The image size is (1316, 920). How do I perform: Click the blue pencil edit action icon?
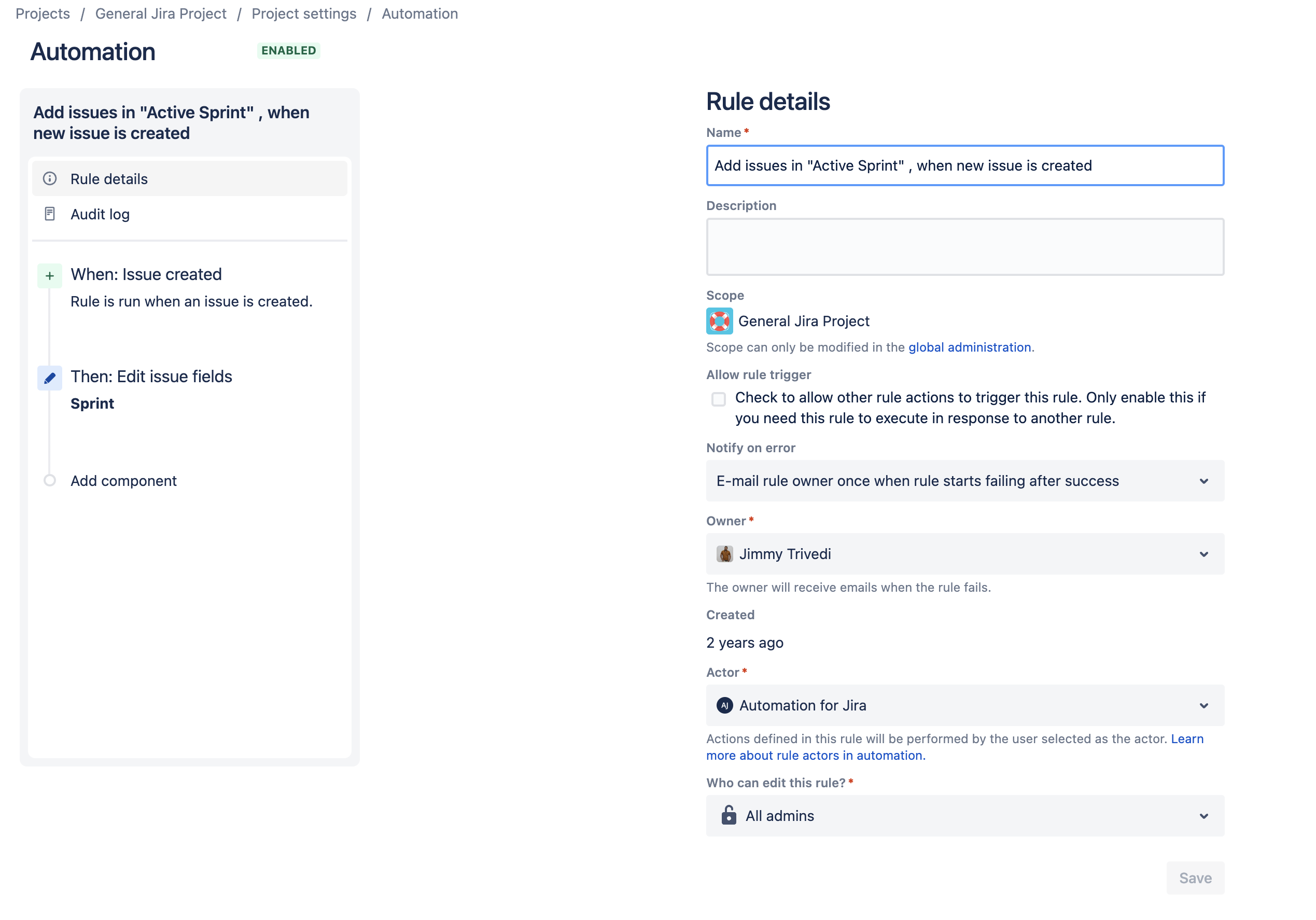coord(50,378)
